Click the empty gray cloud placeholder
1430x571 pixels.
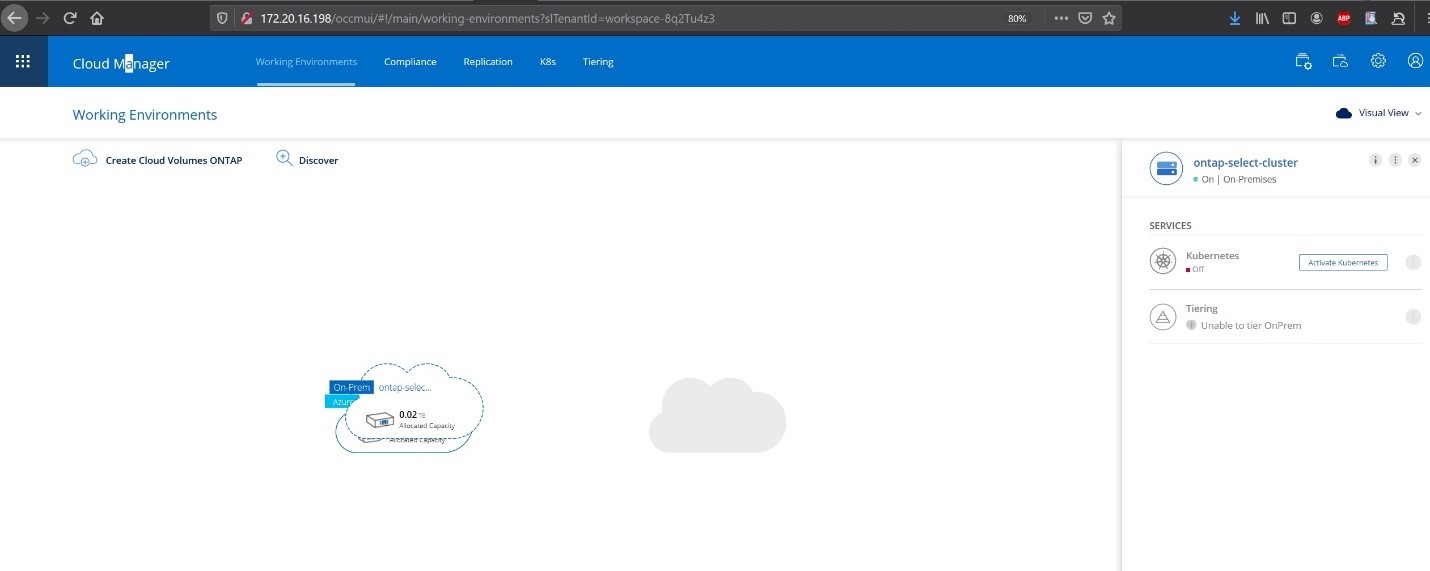click(717, 415)
